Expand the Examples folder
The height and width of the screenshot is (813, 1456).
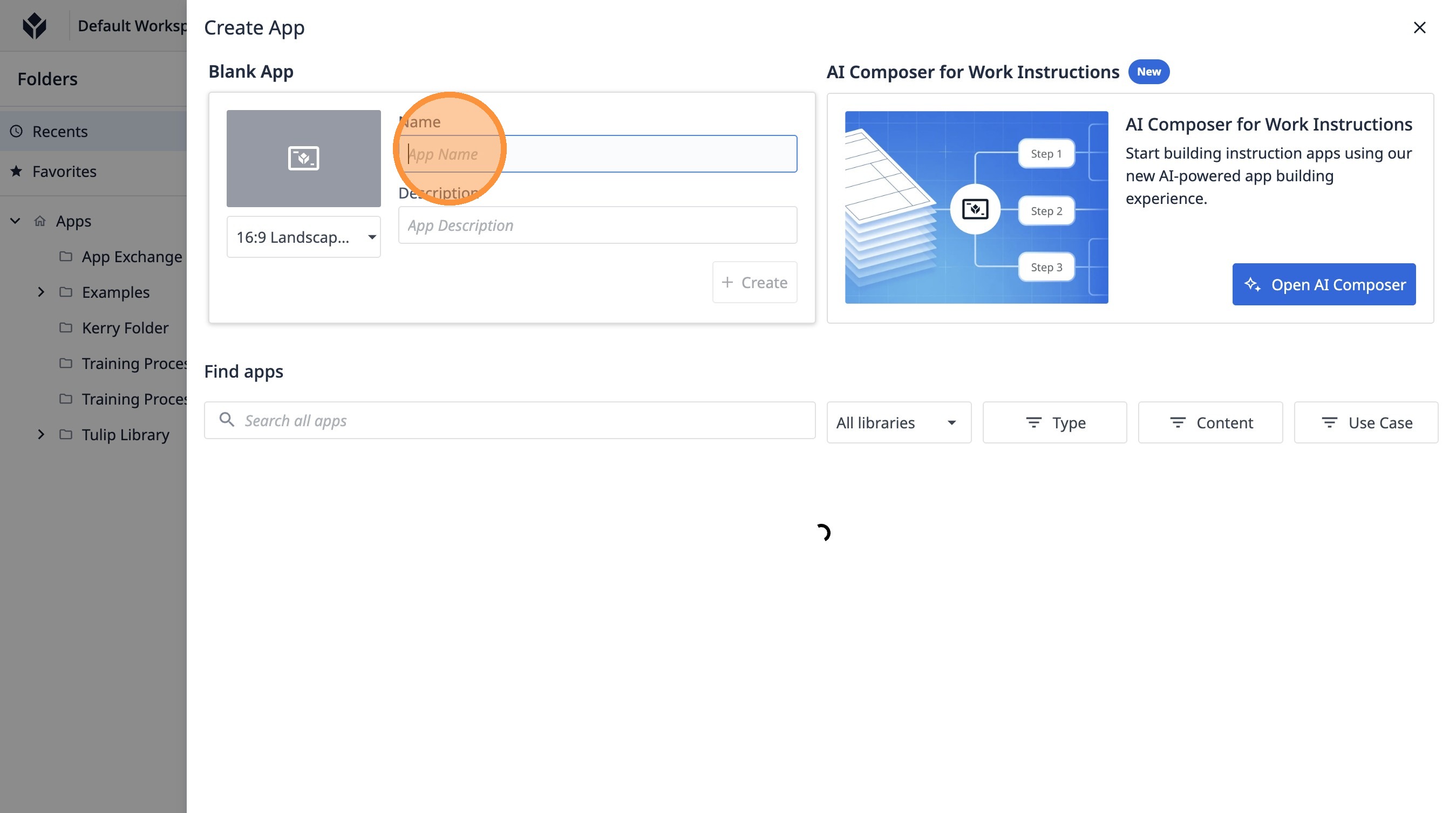click(40, 292)
